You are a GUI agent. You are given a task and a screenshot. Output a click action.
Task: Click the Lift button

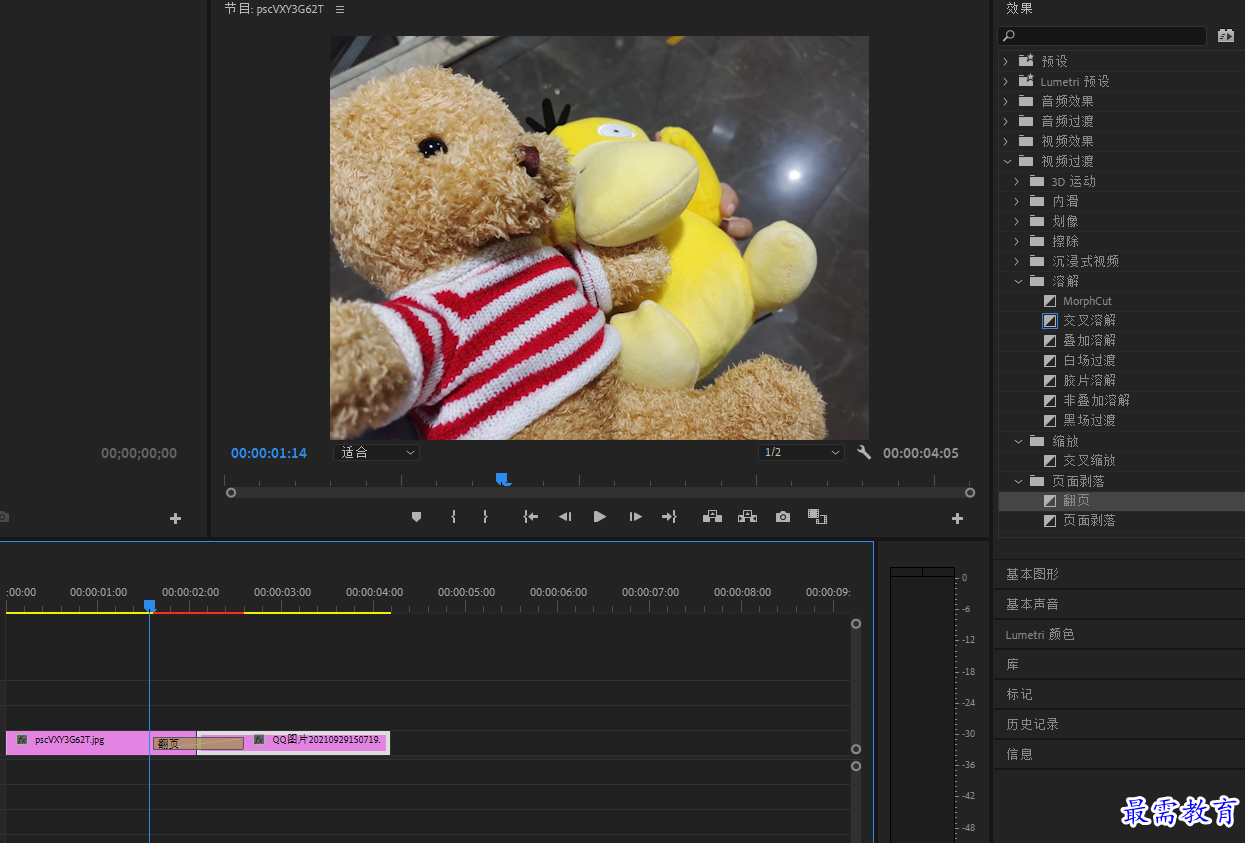[712, 517]
